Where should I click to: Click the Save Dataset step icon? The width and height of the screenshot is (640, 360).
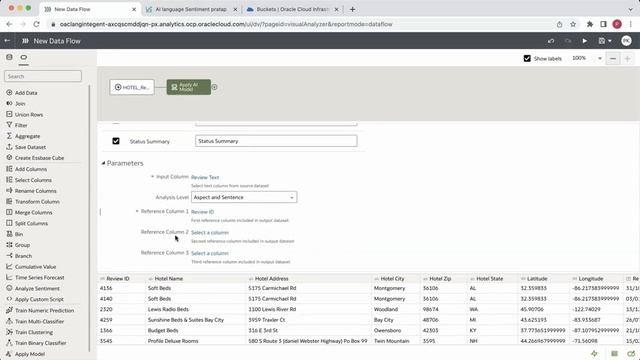(9, 147)
